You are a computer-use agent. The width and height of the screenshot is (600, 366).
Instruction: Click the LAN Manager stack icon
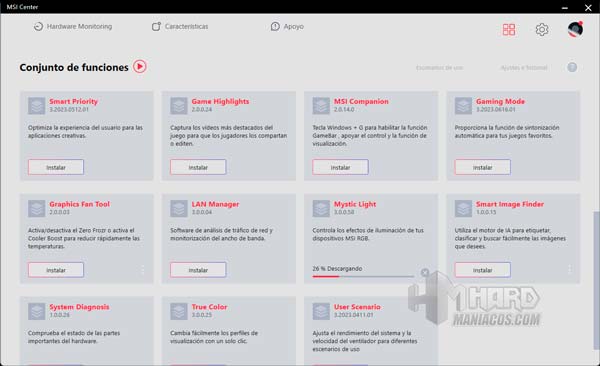(179, 209)
